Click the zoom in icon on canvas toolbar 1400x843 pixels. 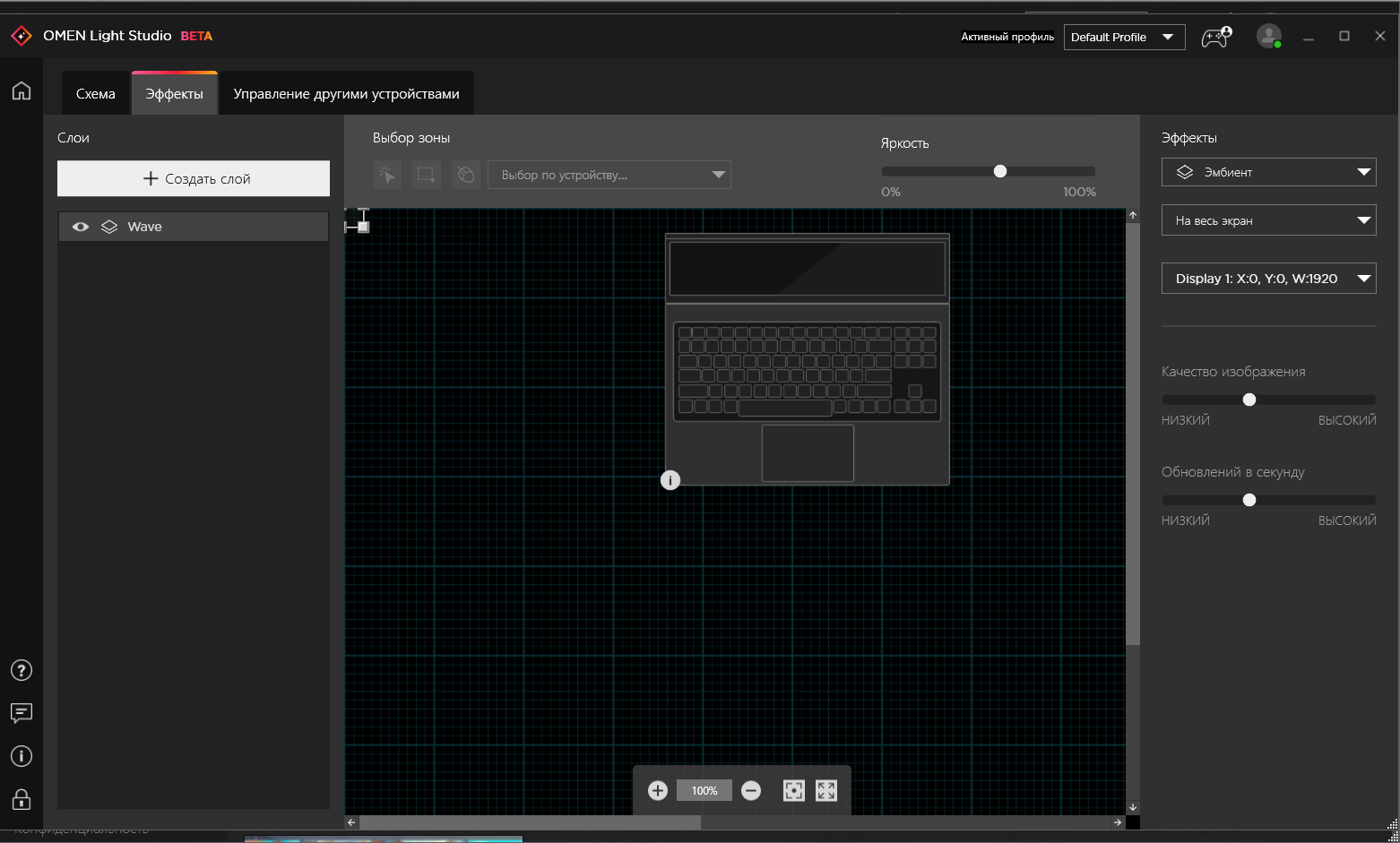[658, 790]
